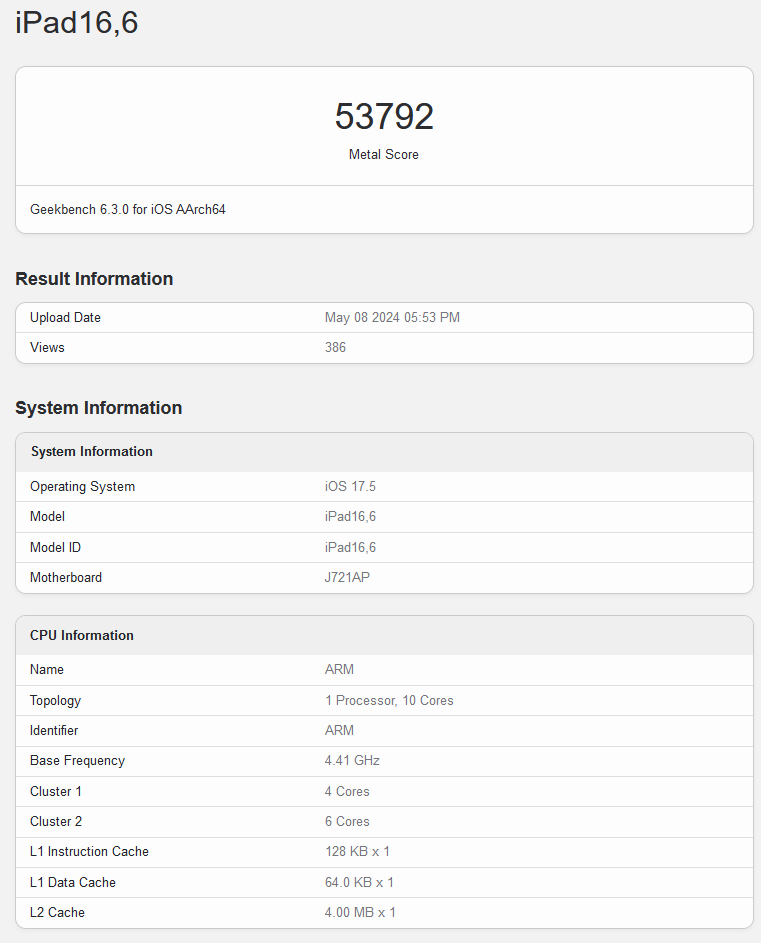Click the J721AP motherboard value
The width and height of the screenshot is (761, 943).
tap(347, 578)
